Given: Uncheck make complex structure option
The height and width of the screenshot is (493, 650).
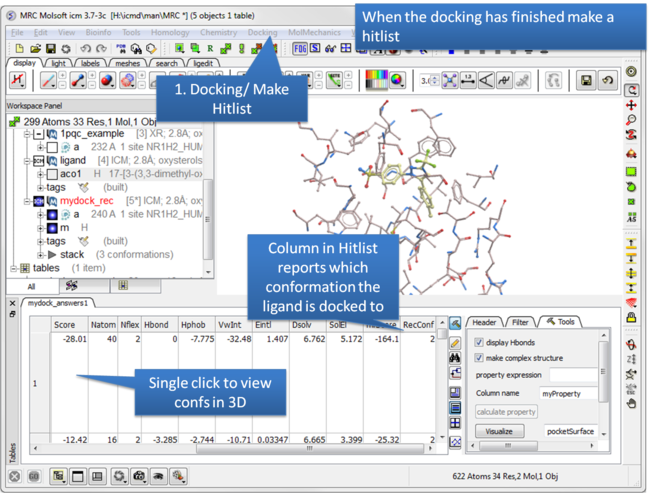Looking at the screenshot, I should coord(478,357).
